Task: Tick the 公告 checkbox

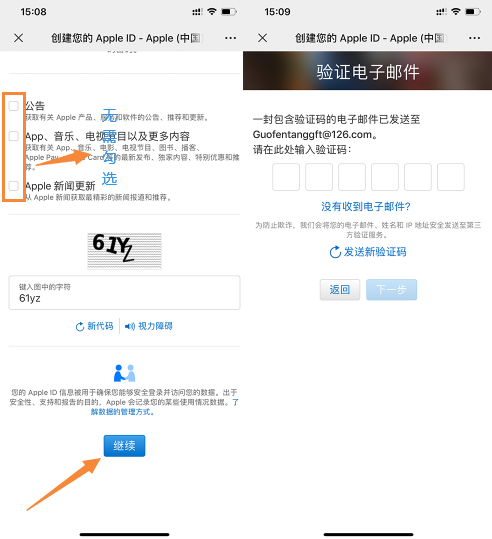Action: click(x=14, y=106)
